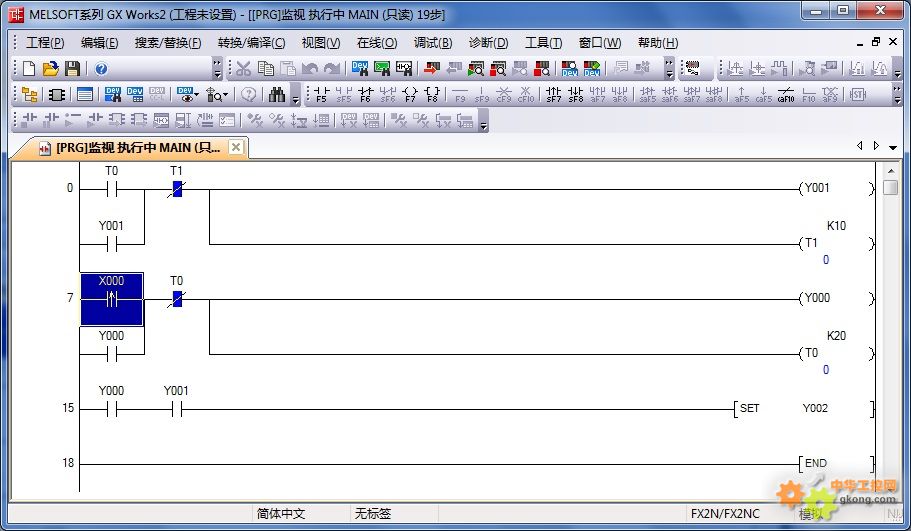Select the T1 contact in rung 0
The height and width of the screenshot is (531, 911).
[177, 189]
